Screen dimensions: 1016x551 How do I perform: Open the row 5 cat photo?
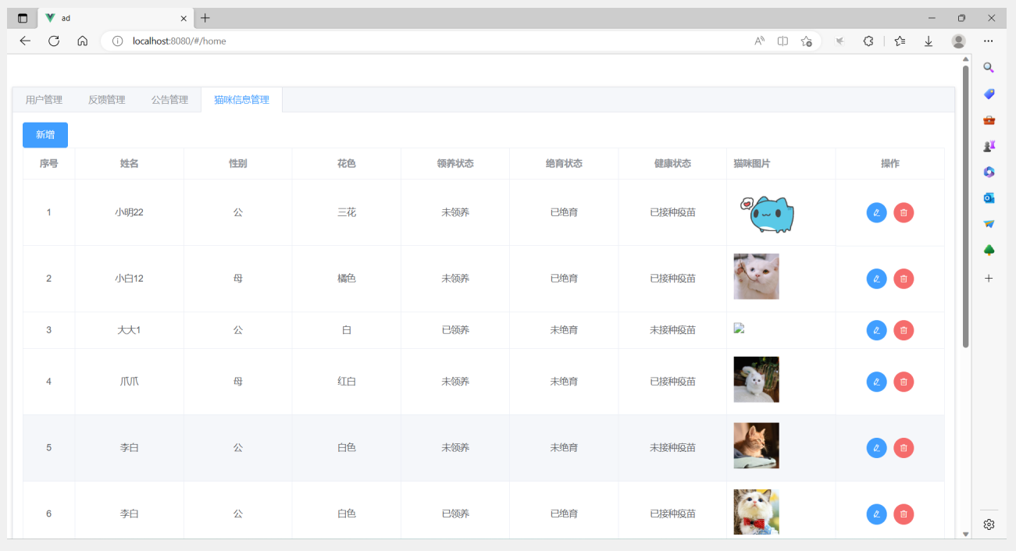tap(756, 445)
